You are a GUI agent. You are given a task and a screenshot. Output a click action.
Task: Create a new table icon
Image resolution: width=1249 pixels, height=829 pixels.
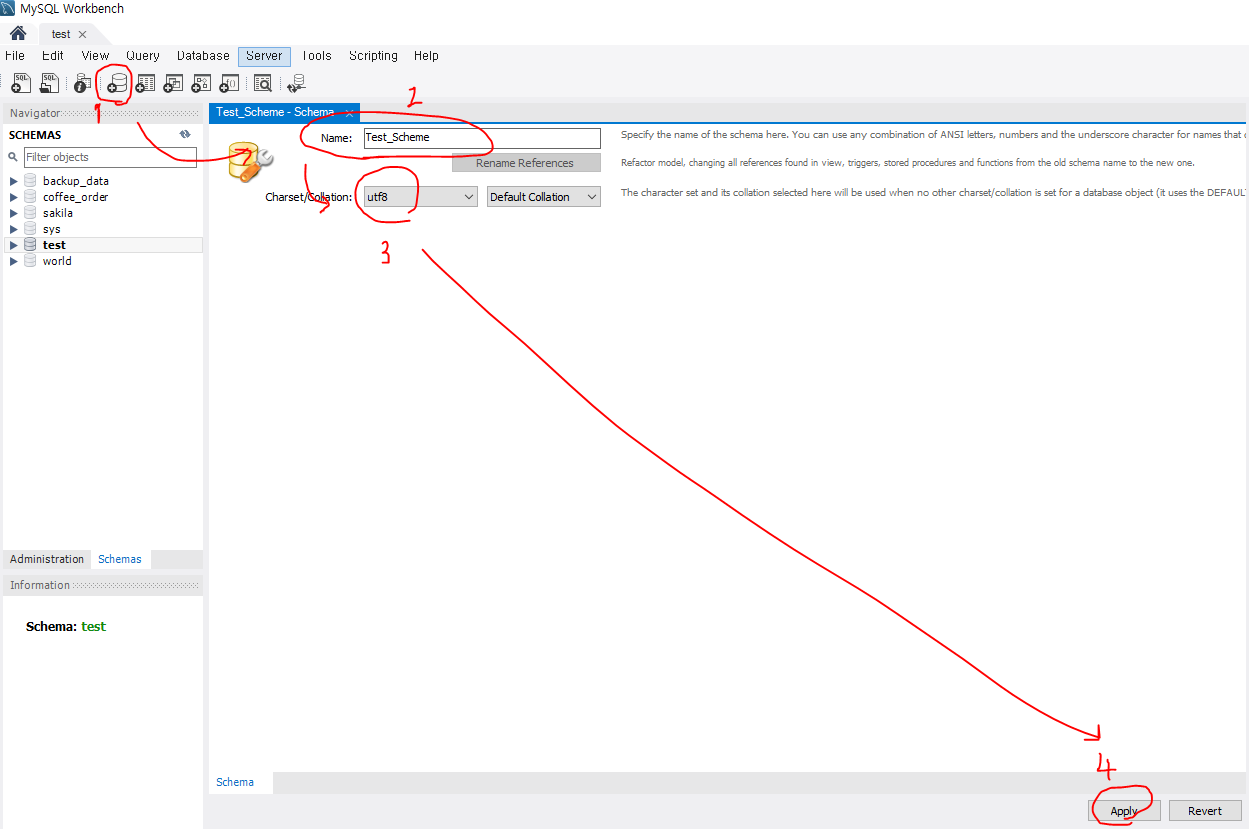tap(145, 85)
